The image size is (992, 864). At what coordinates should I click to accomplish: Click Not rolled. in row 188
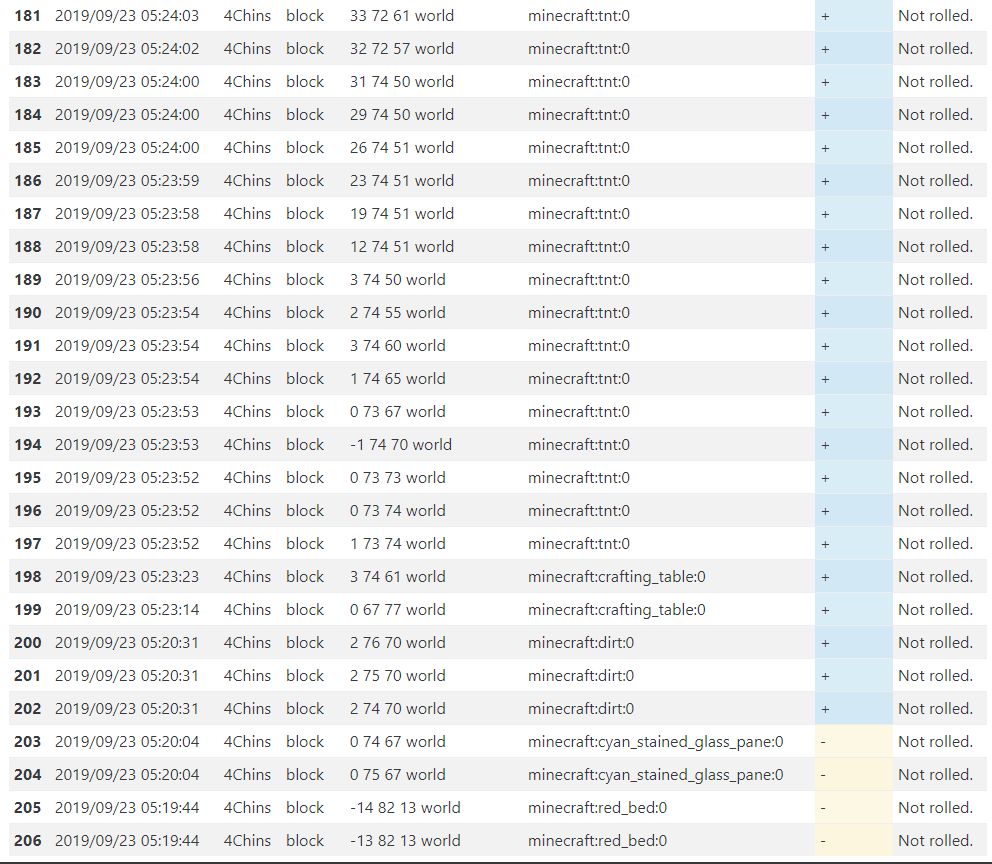pos(935,246)
